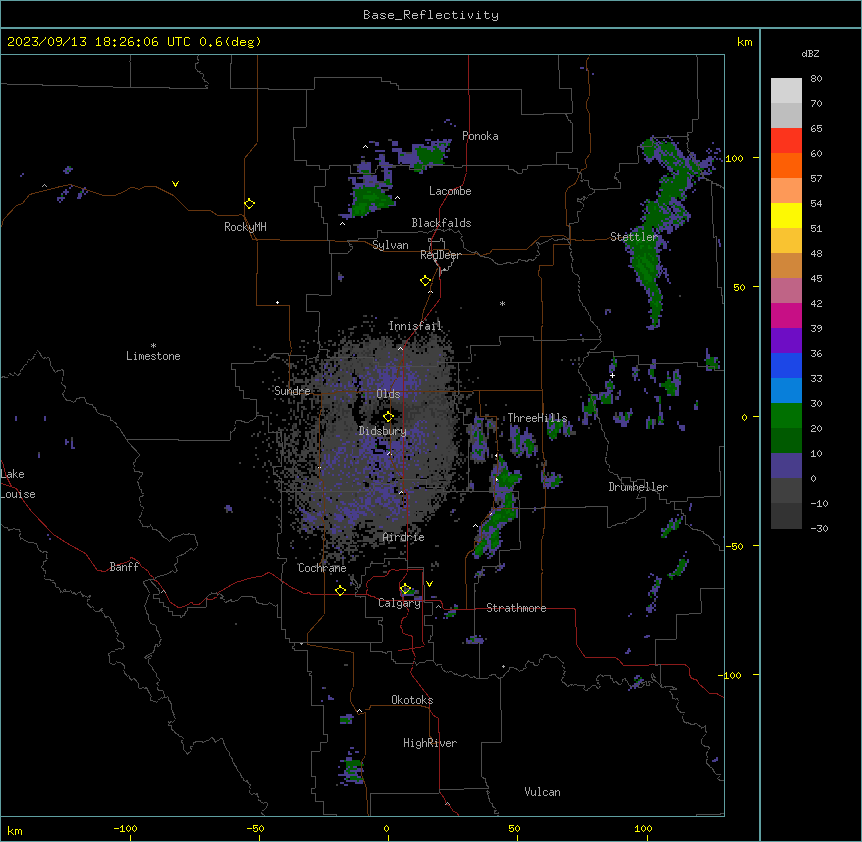Click the Limestone label
862x842 pixels.
(x=153, y=356)
